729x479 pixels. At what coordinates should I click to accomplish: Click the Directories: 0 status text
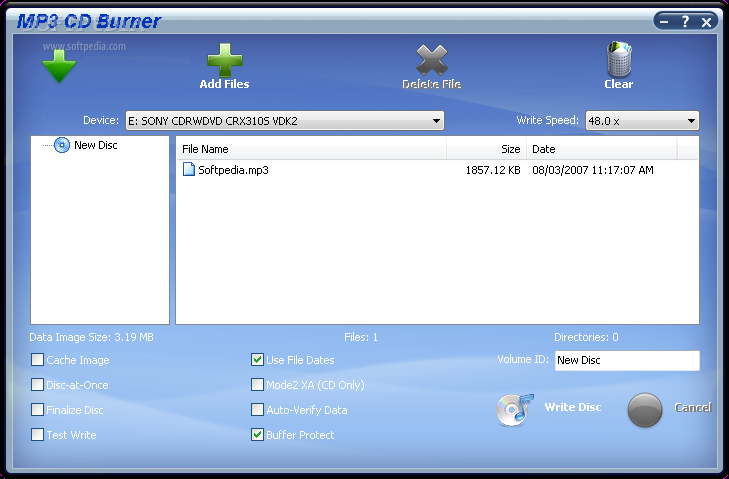(586, 337)
